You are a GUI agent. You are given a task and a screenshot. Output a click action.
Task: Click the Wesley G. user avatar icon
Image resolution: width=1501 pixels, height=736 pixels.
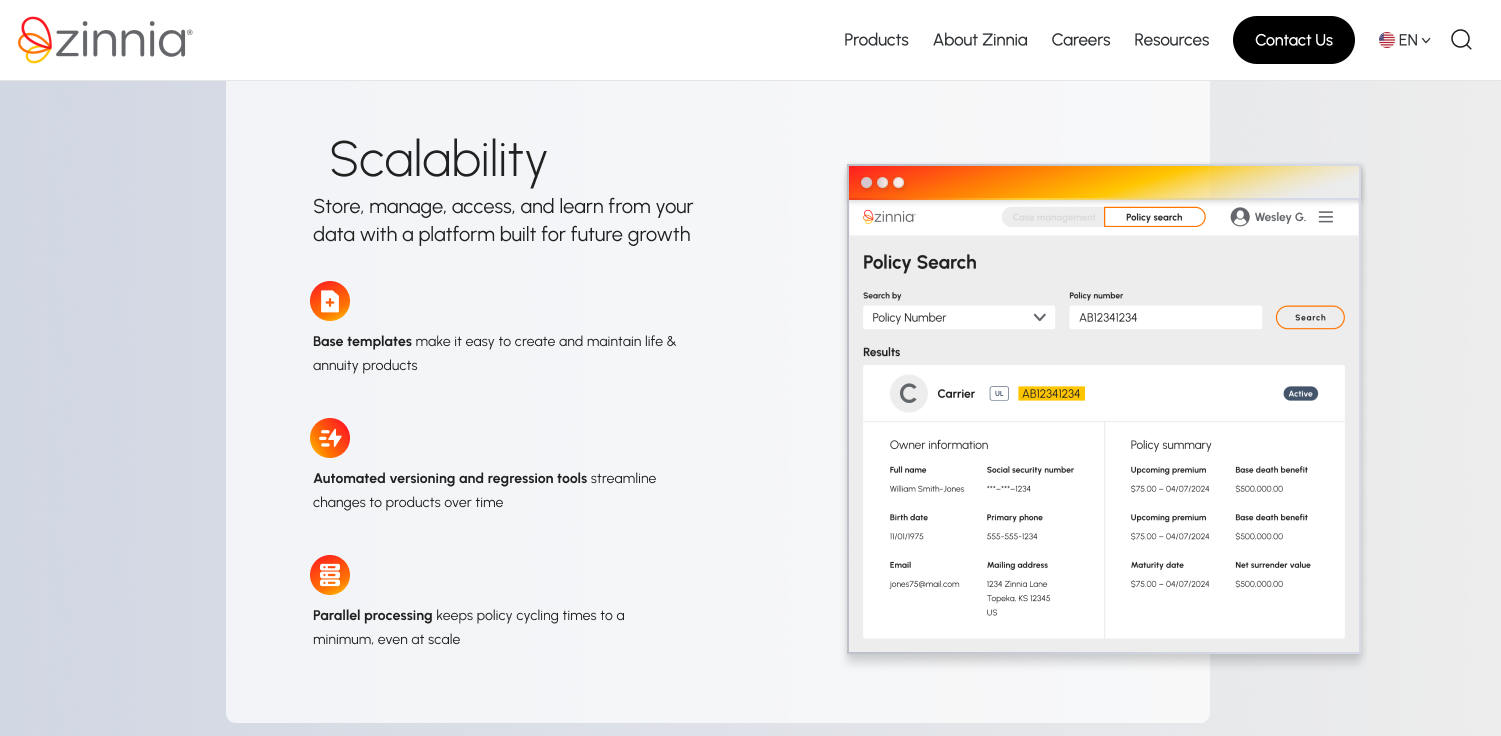(1240, 217)
